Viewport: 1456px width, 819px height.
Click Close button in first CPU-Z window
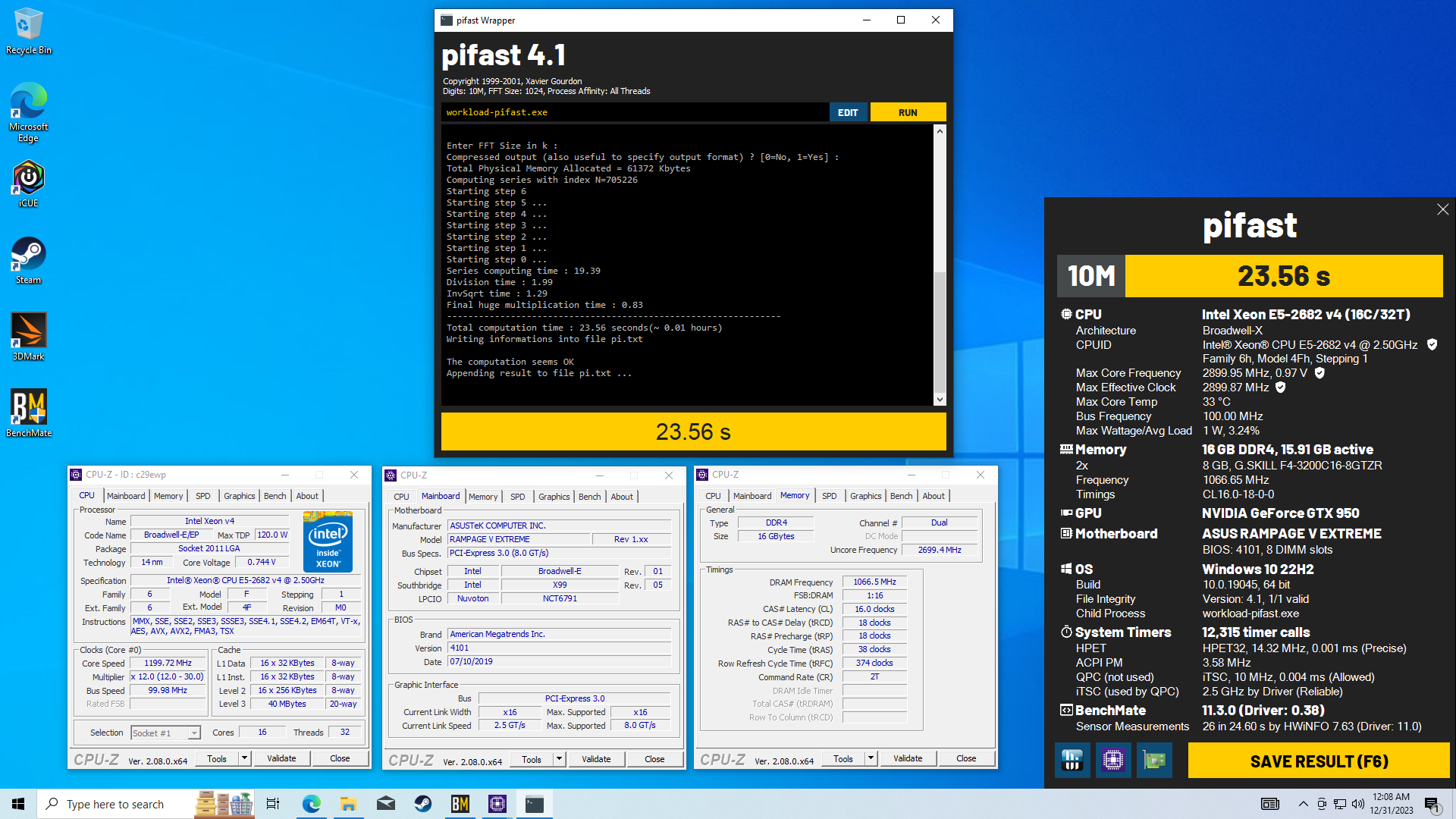pyautogui.click(x=340, y=758)
